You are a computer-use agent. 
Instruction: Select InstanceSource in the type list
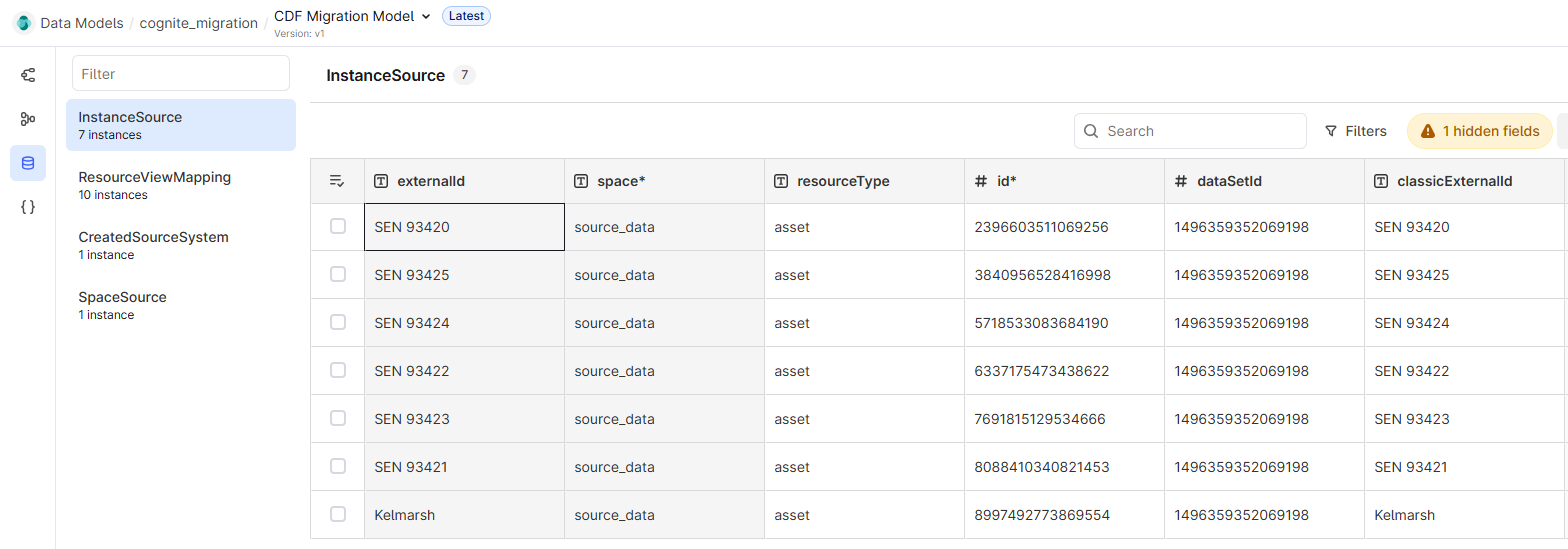tap(181, 125)
